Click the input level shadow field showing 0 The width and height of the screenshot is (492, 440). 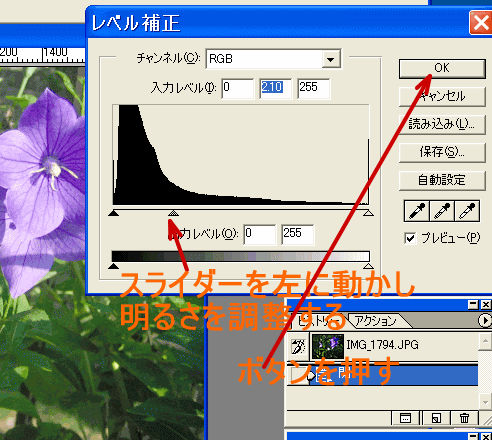tap(238, 88)
